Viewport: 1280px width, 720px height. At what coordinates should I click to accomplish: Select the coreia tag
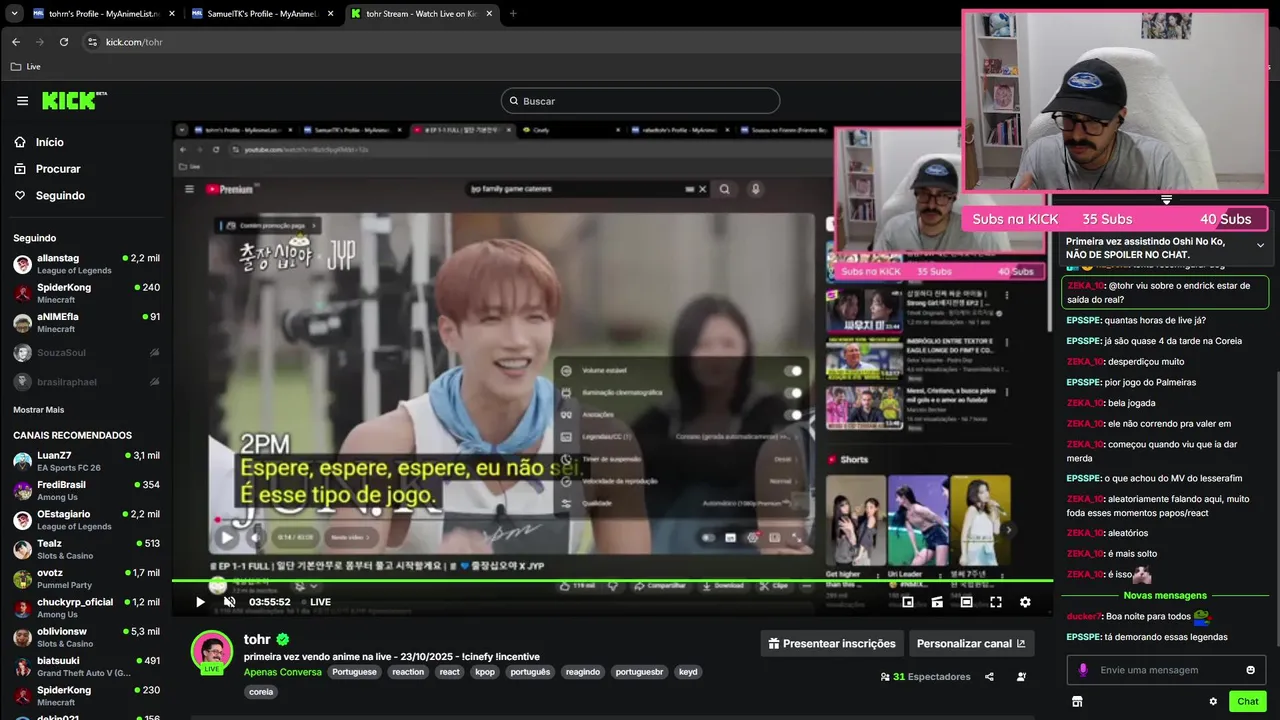pos(261,691)
